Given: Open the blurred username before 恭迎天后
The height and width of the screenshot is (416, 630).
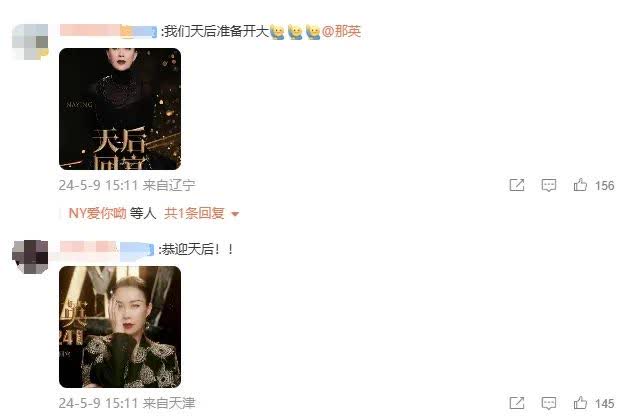Looking at the screenshot, I should coord(107,249).
